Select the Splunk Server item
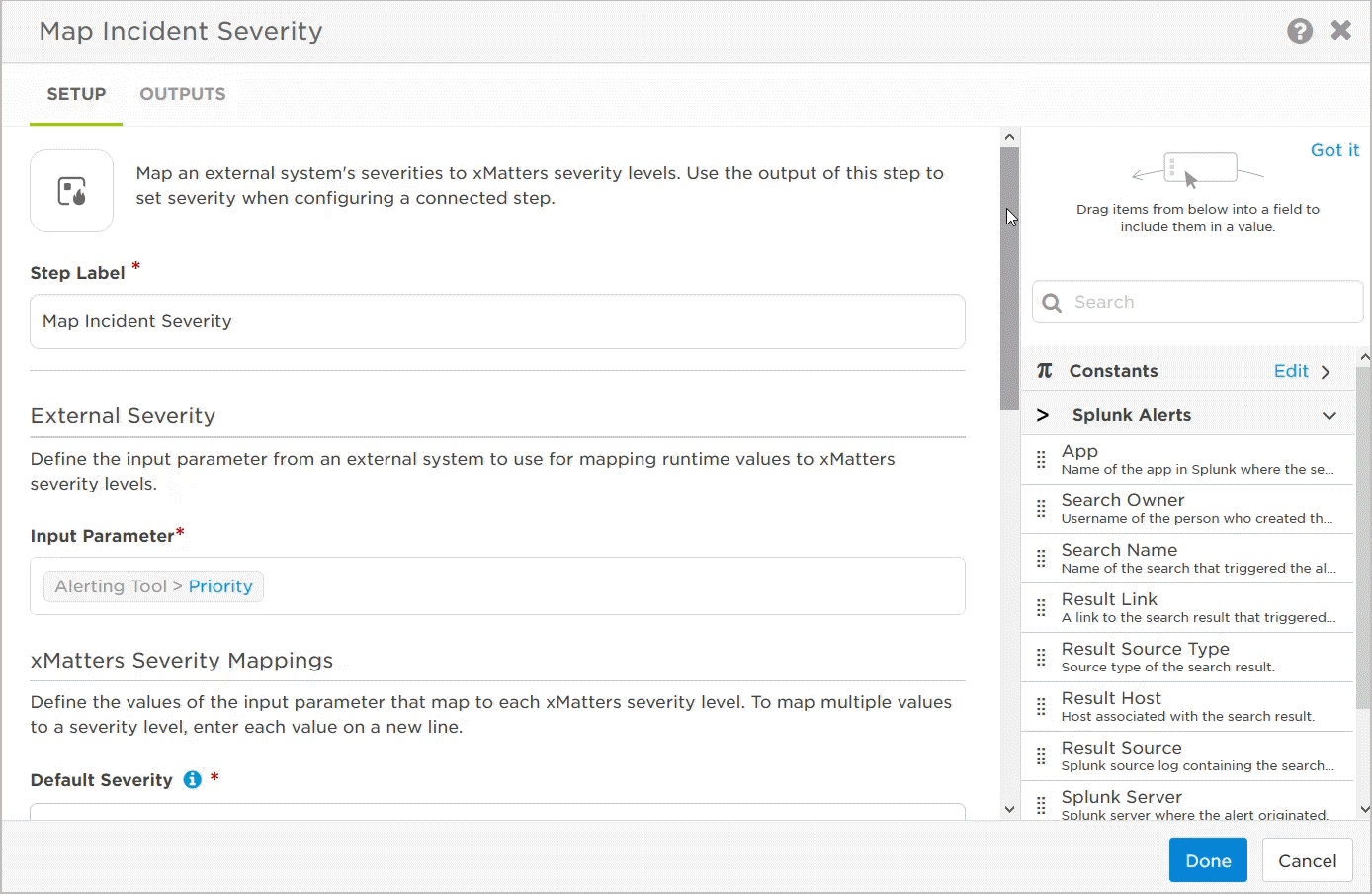Screen dimensions: 1372x894 (1188, 801)
